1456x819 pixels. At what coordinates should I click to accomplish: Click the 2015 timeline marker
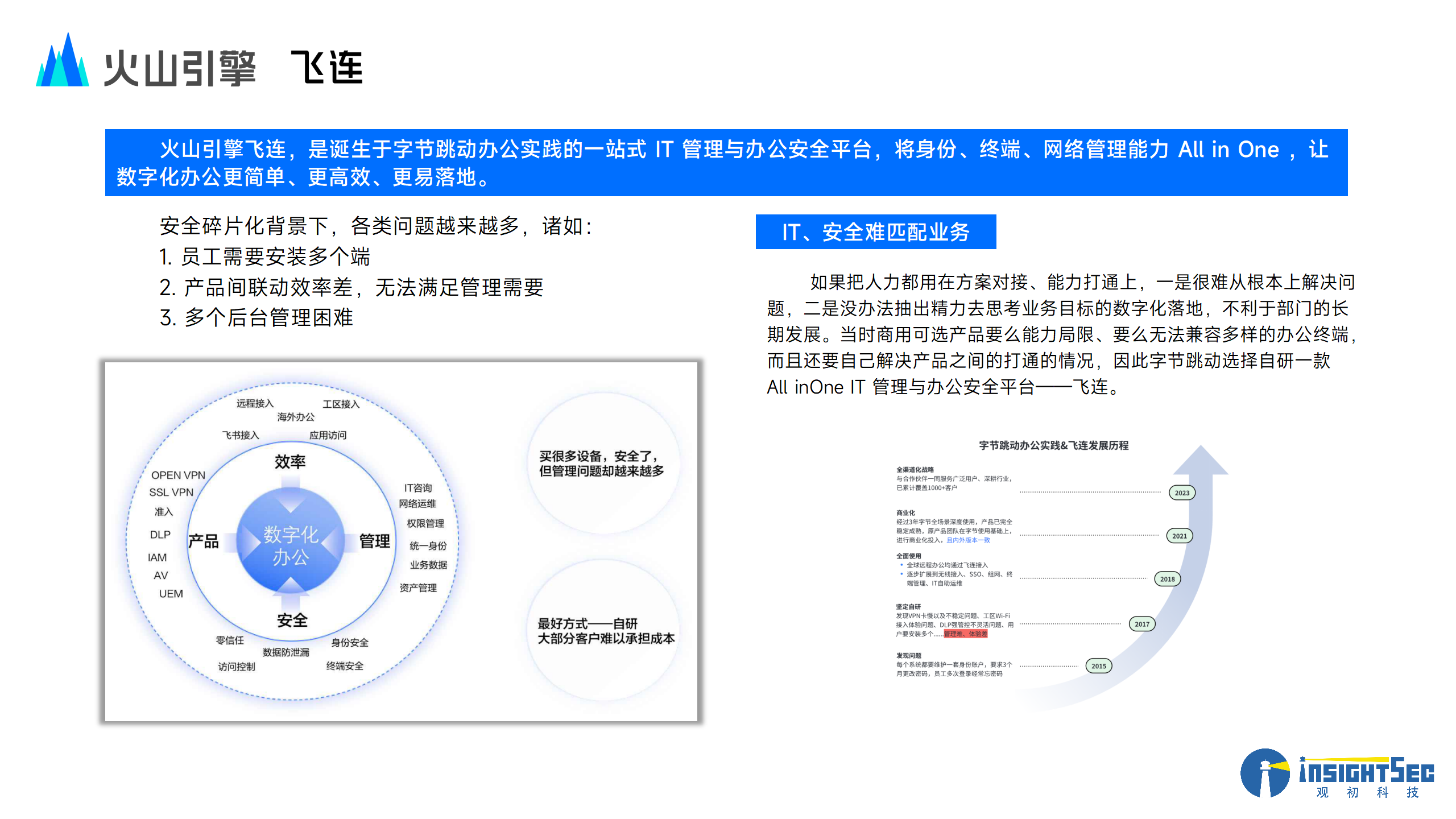(1099, 666)
